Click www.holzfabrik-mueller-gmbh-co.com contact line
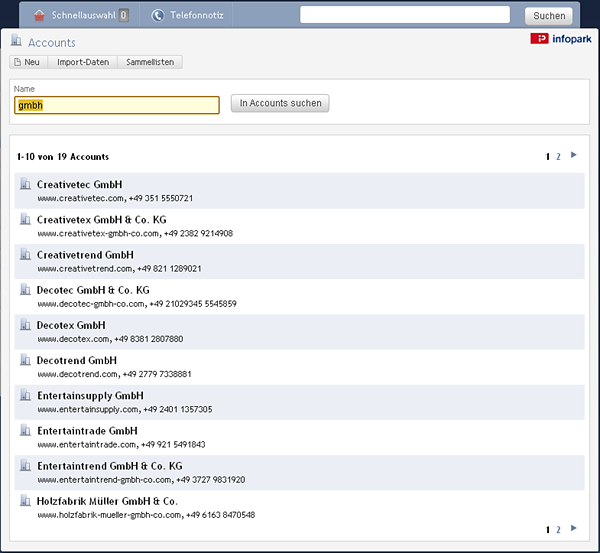This screenshot has height=553, width=600. coord(146,515)
